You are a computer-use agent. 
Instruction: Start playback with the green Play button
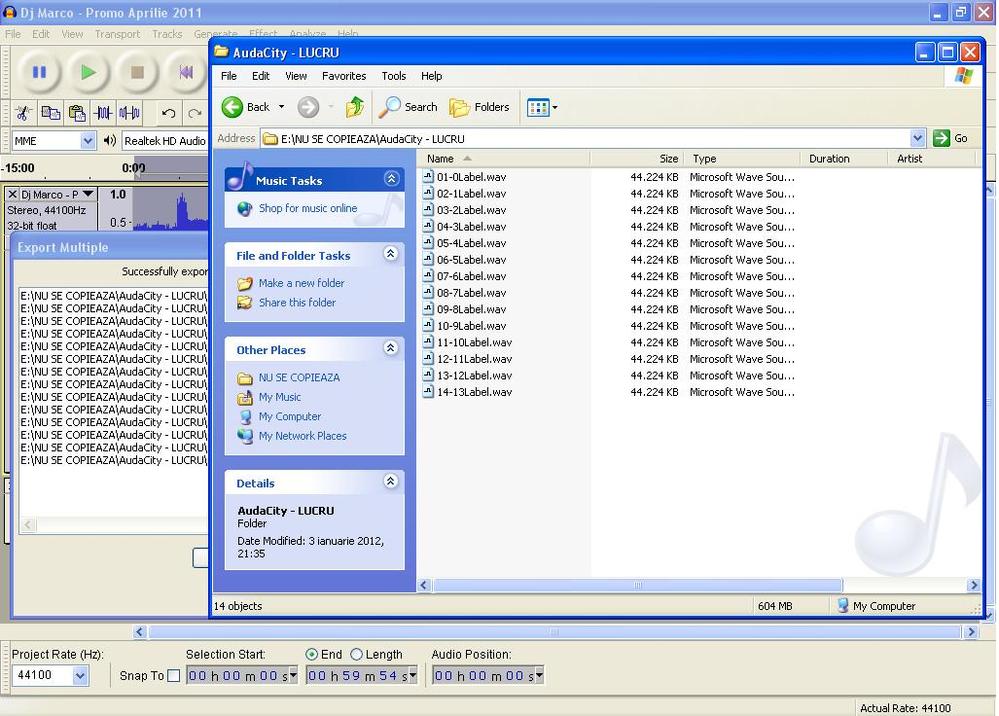click(88, 72)
